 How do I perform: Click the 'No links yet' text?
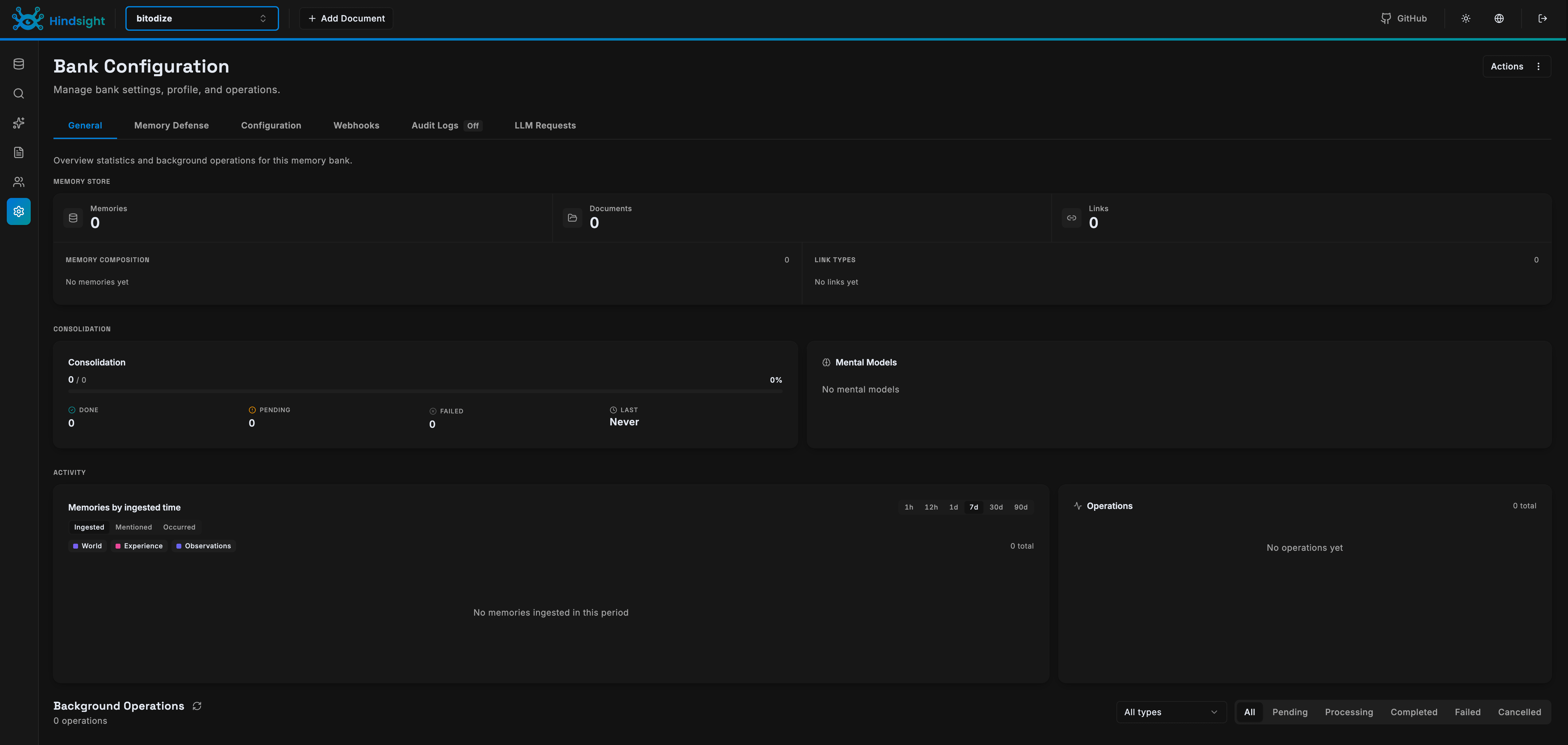click(836, 282)
